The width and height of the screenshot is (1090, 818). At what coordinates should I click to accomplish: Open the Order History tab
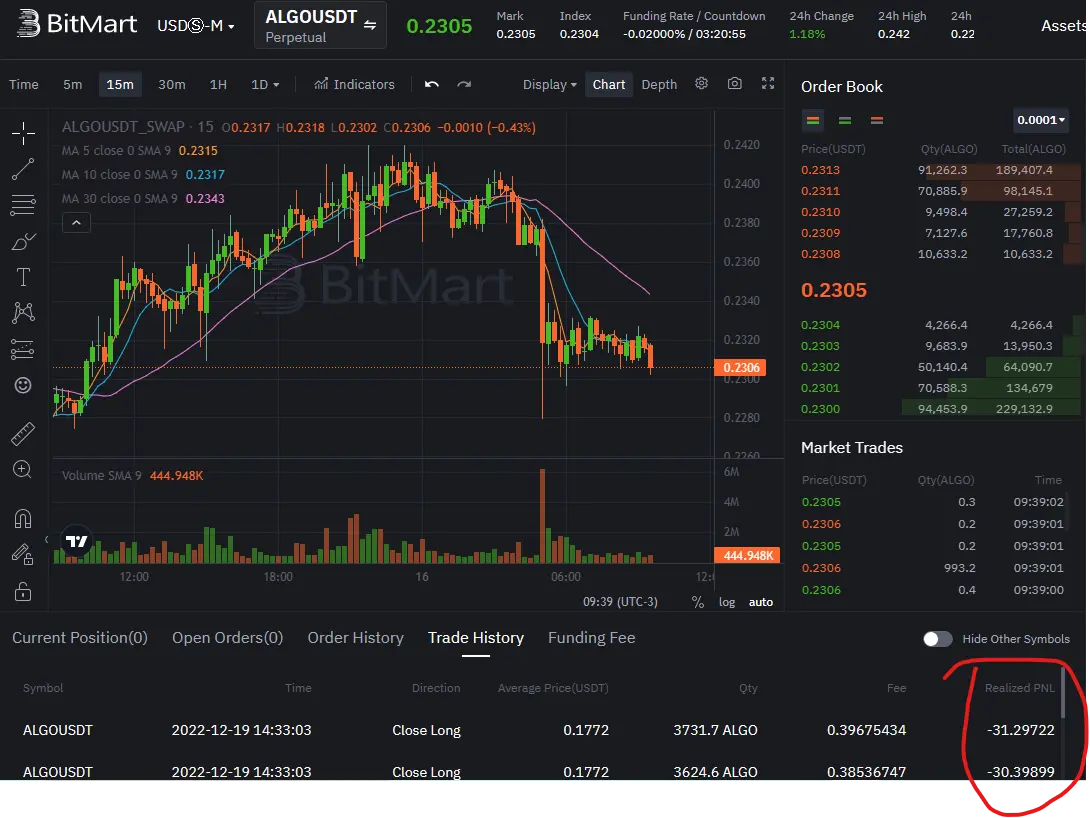pos(355,637)
